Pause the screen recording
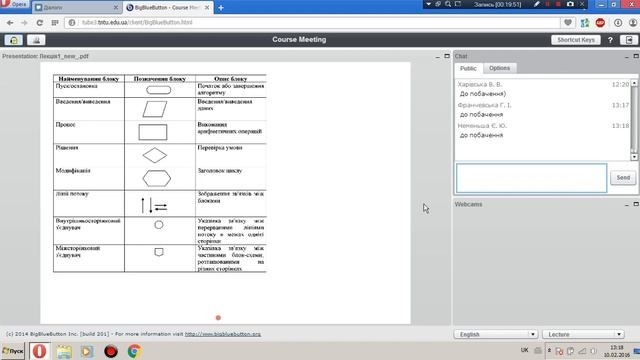The width and height of the screenshot is (640, 360). click(x=547, y=4)
